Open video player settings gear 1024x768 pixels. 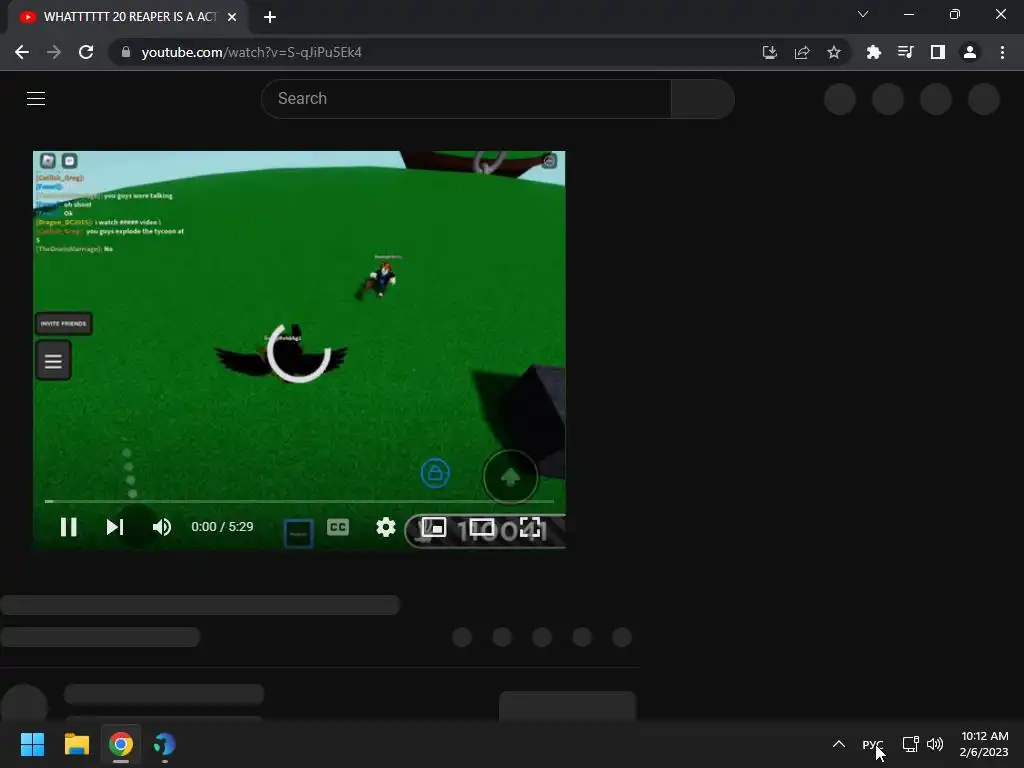[x=385, y=527]
